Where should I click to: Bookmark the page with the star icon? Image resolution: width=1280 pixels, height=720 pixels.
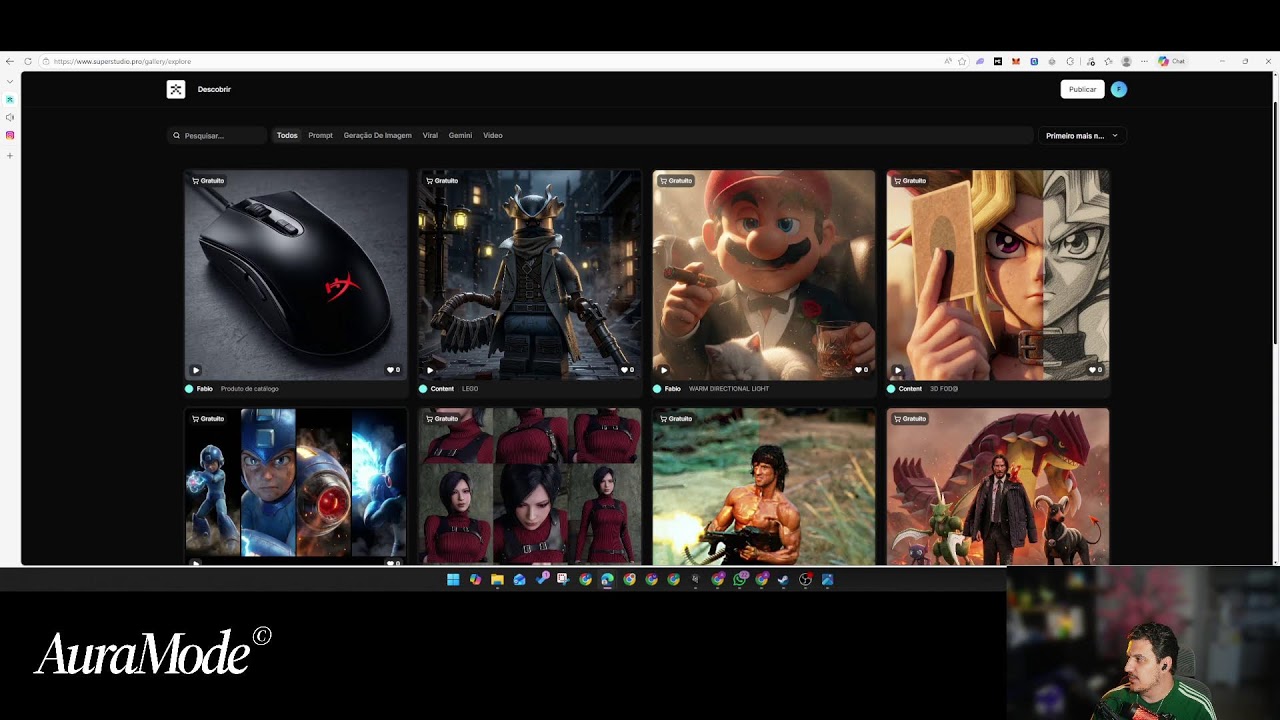point(962,61)
